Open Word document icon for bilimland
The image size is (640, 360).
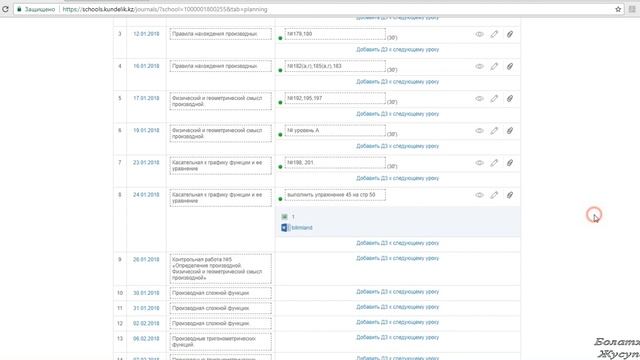click(284, 228)
